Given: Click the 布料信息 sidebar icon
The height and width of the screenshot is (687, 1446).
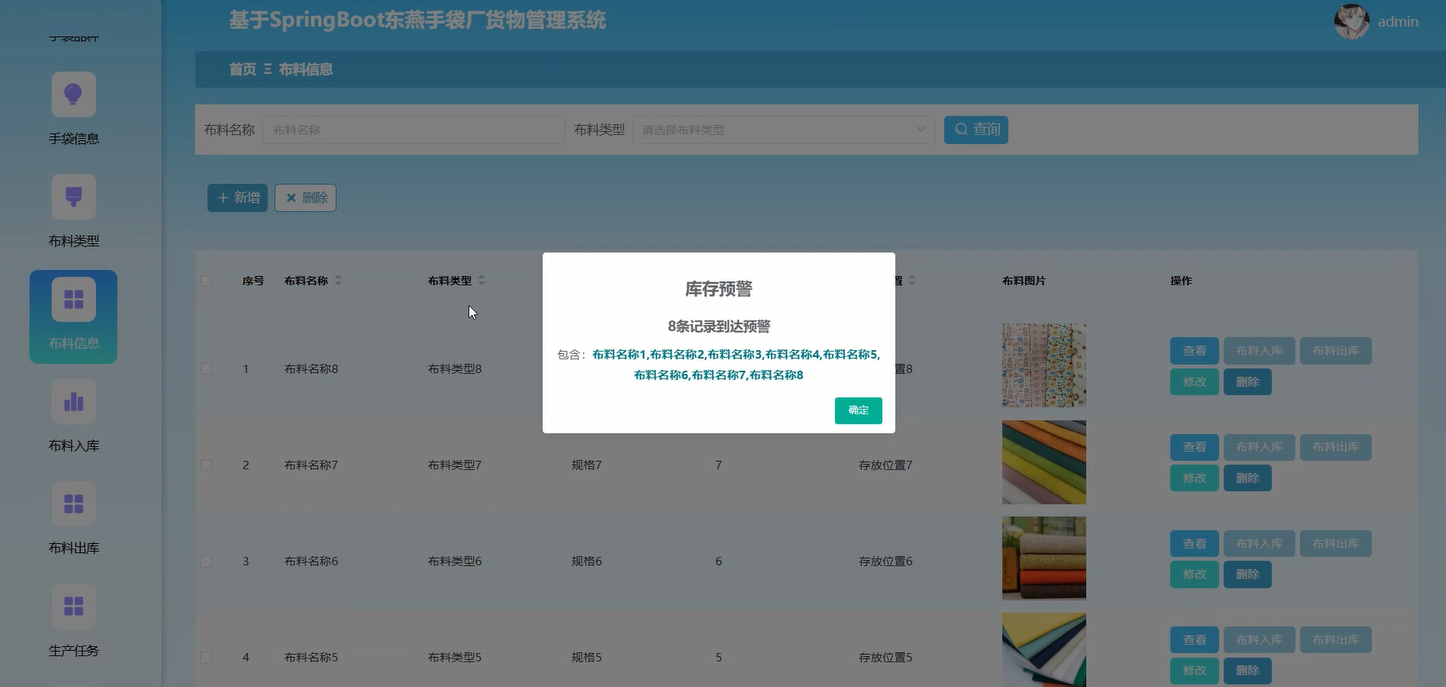Looking at the screenshot, I should pyautogui.click(x=73, y=298).
